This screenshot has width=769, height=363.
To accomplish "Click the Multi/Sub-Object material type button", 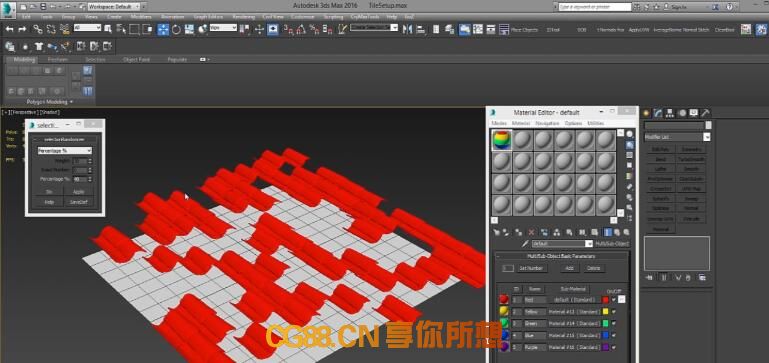I will pos(612,244).
